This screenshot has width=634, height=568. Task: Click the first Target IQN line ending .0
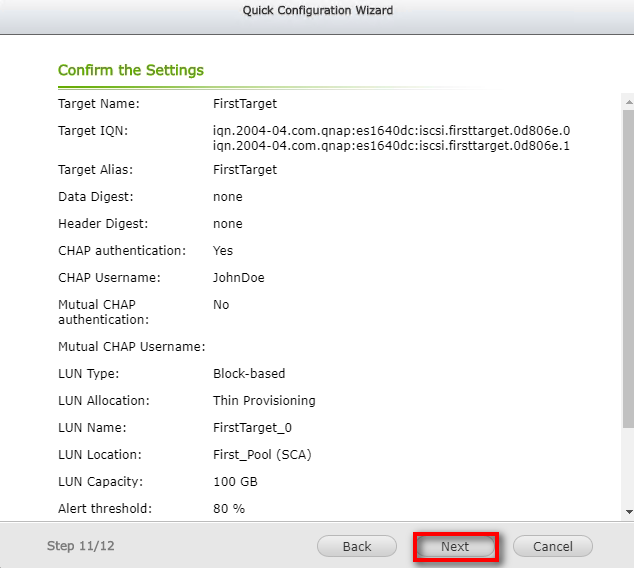391,130
